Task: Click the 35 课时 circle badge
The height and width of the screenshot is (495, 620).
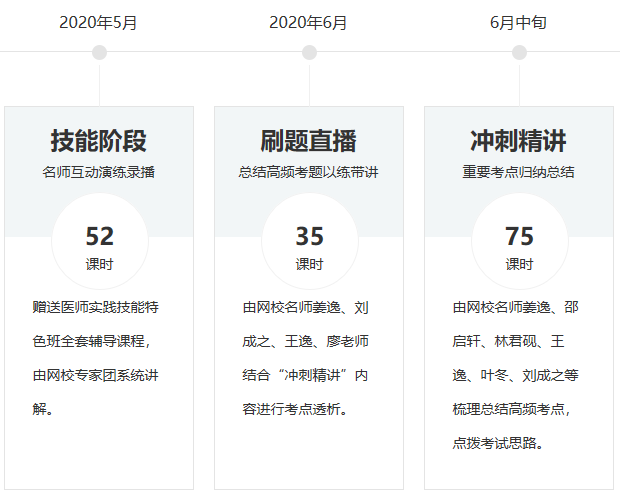Action: click(x=309, y=243)
